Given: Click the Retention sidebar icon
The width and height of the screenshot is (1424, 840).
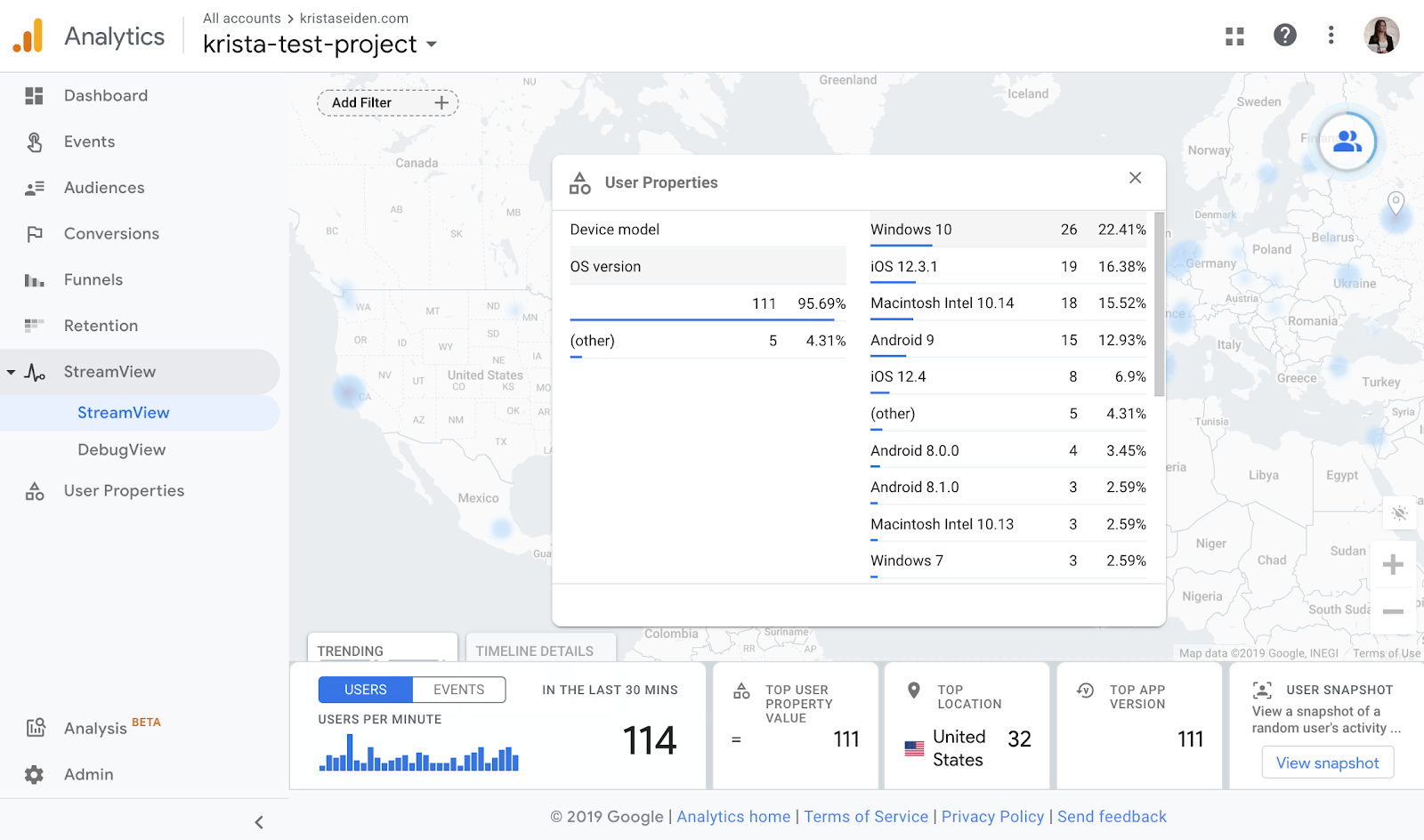Looking at the screenshot, I should coord(34,326).
